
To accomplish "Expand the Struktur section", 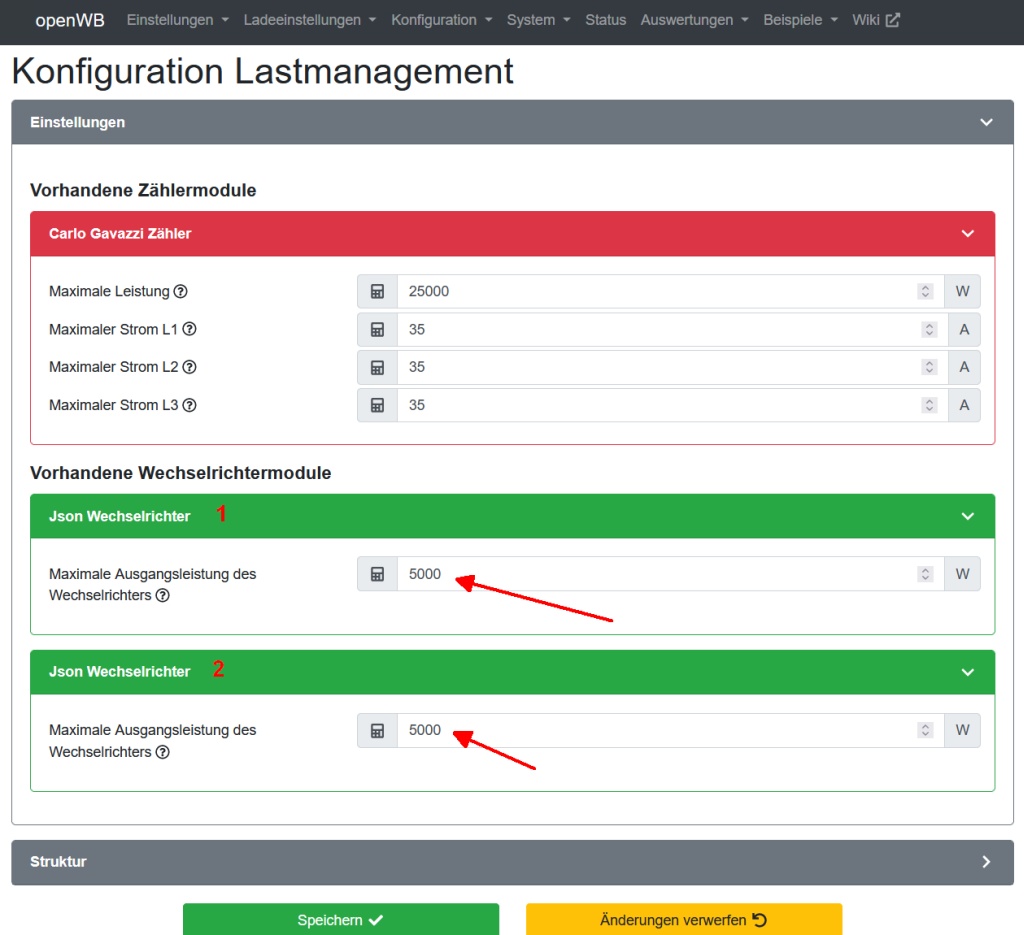I will [x=986, y=862].
